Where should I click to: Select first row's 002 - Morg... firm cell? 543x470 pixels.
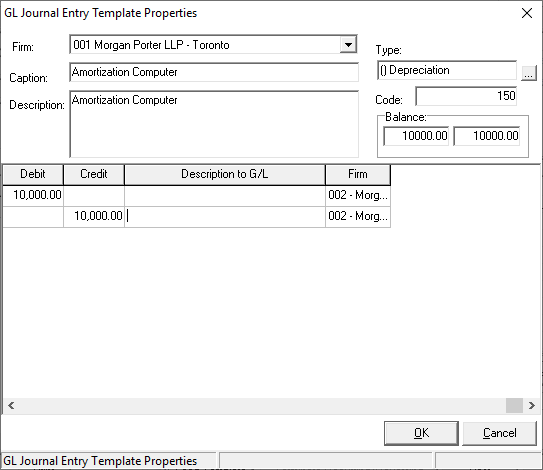(358, 195)
